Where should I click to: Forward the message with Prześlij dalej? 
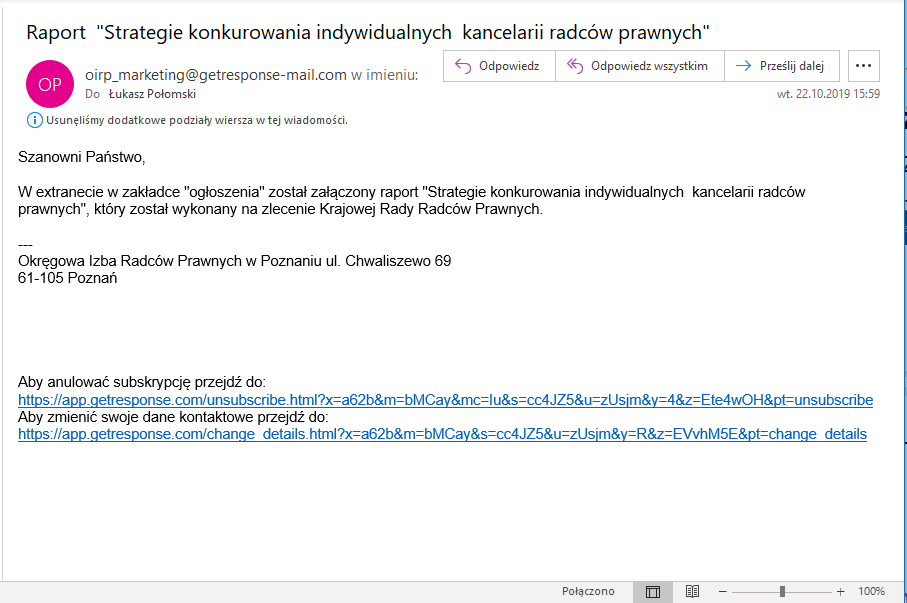(x=780, y=66)
